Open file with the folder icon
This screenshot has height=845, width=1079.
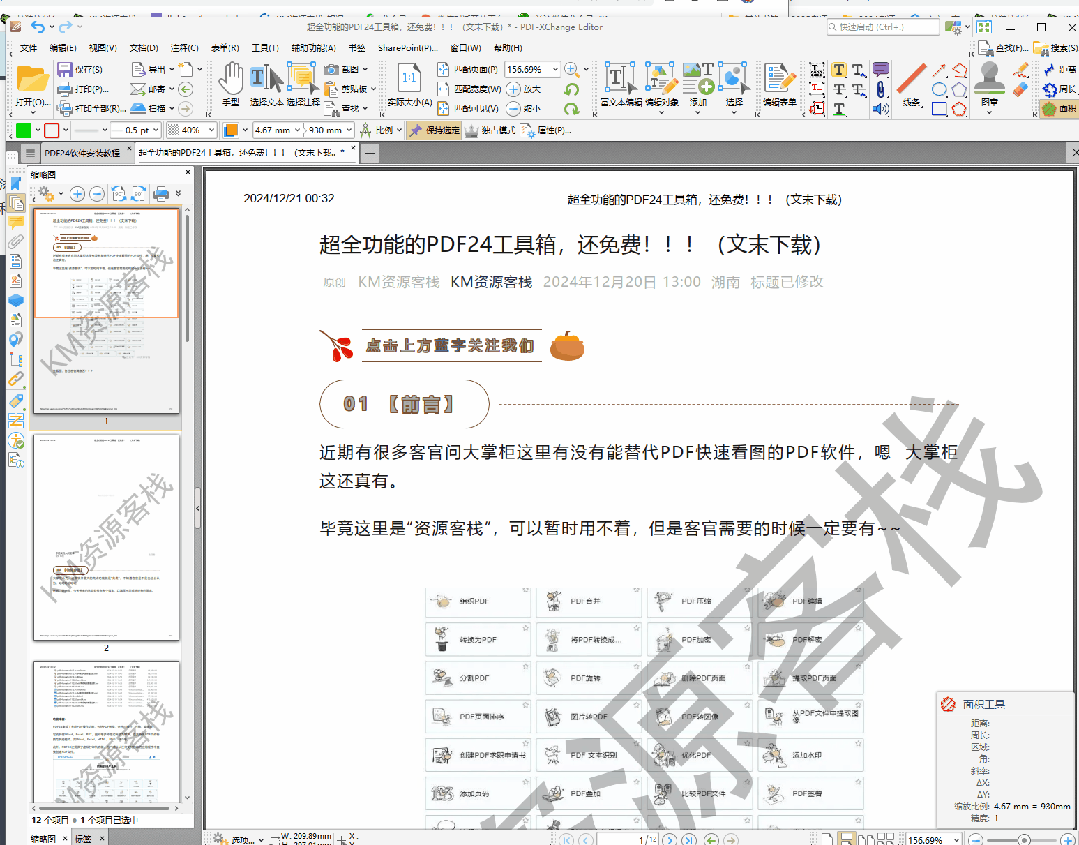32,84
